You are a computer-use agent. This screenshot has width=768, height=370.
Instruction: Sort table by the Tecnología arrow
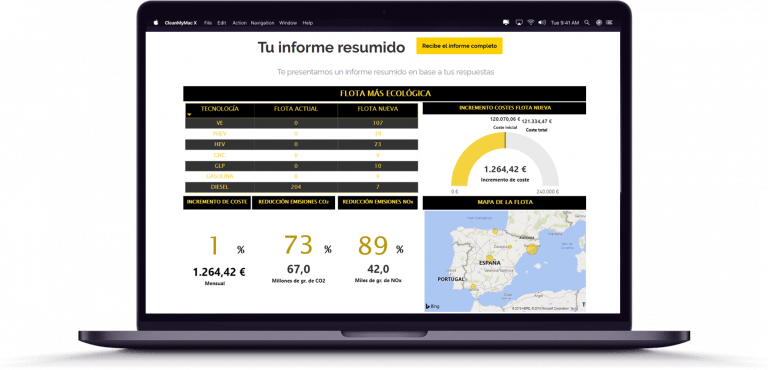pos(189,115)
